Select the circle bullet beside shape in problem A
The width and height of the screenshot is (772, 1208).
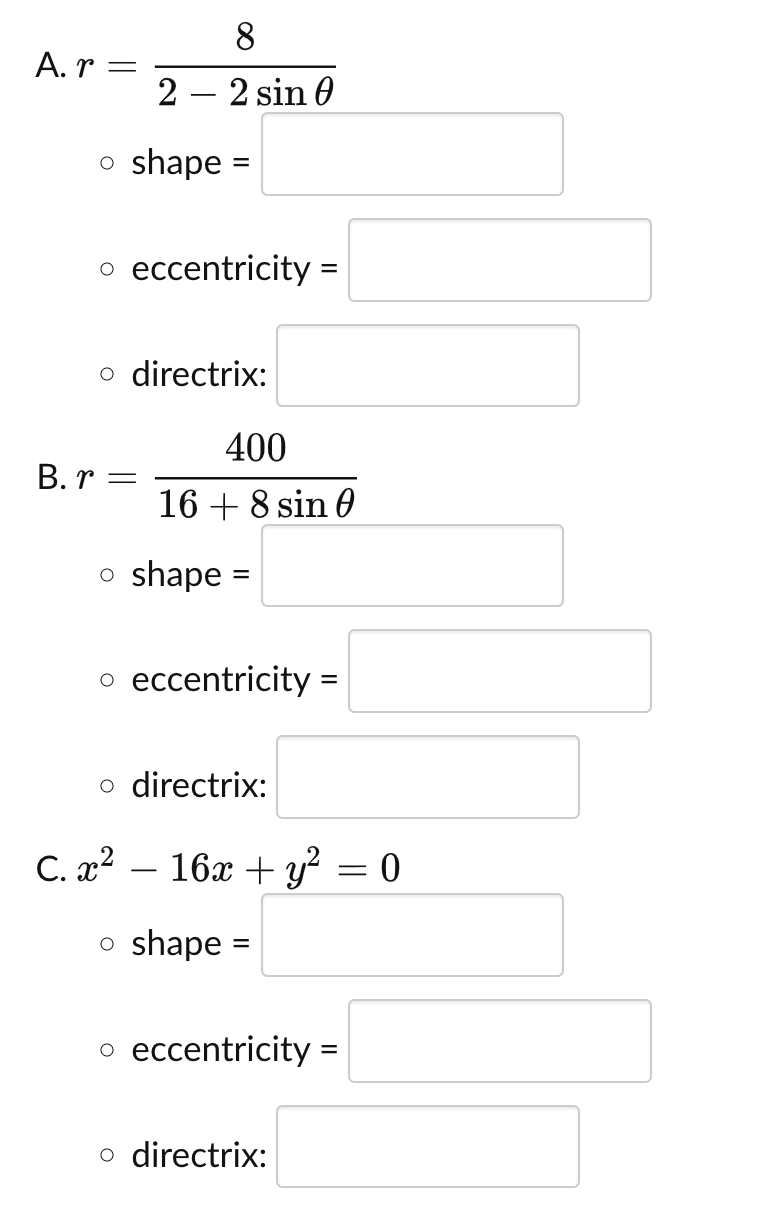[x=105, y=163]
